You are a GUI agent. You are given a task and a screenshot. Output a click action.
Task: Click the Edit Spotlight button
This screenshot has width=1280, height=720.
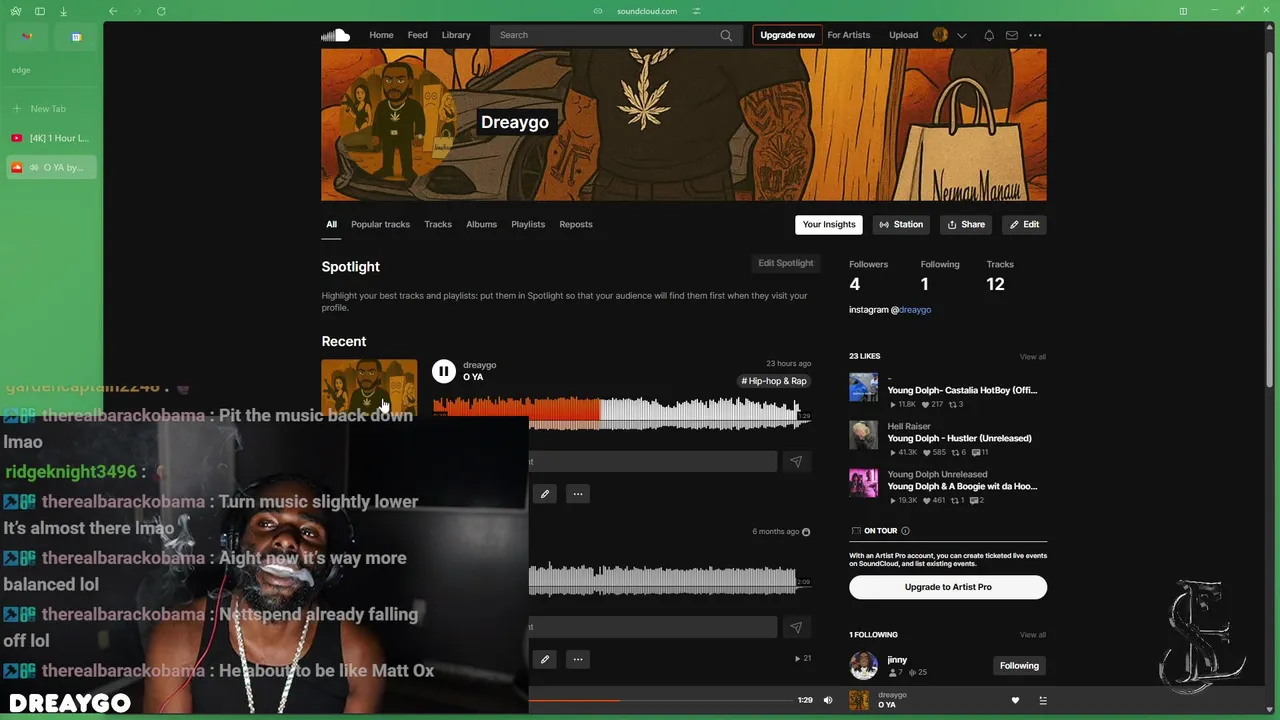(x=786, y=263)
